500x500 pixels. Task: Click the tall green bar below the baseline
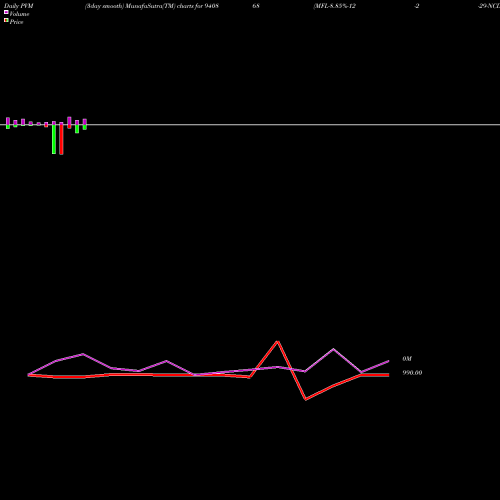tap(54, 139)
